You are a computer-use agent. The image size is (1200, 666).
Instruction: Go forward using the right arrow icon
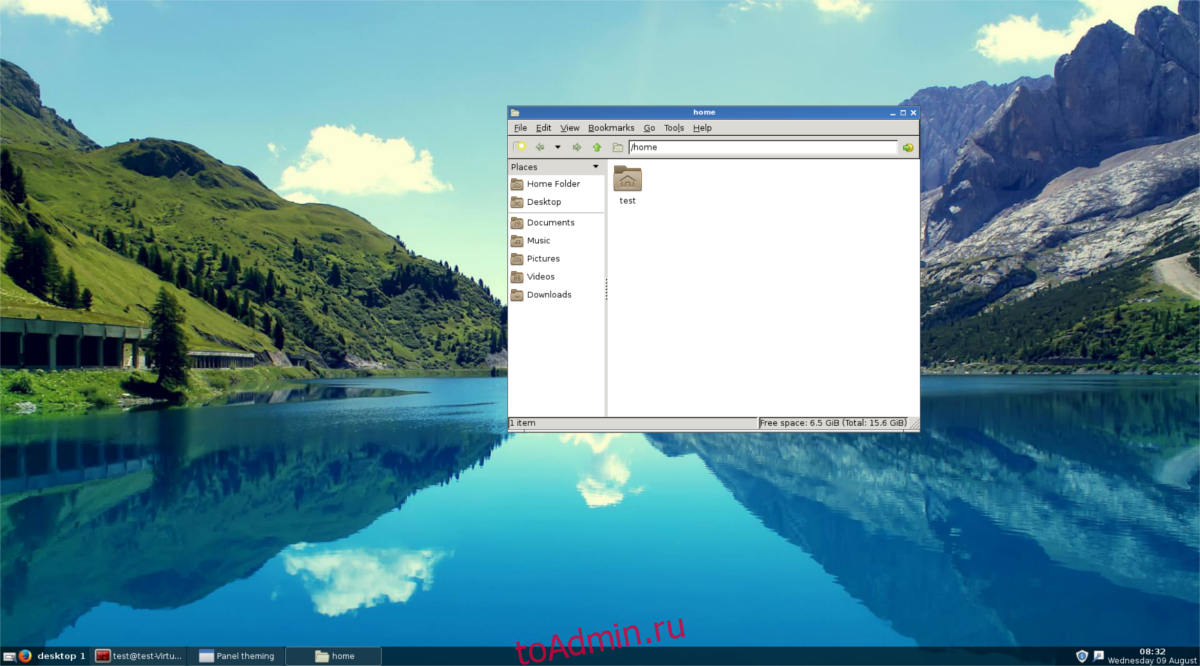[x=577, y=147]
